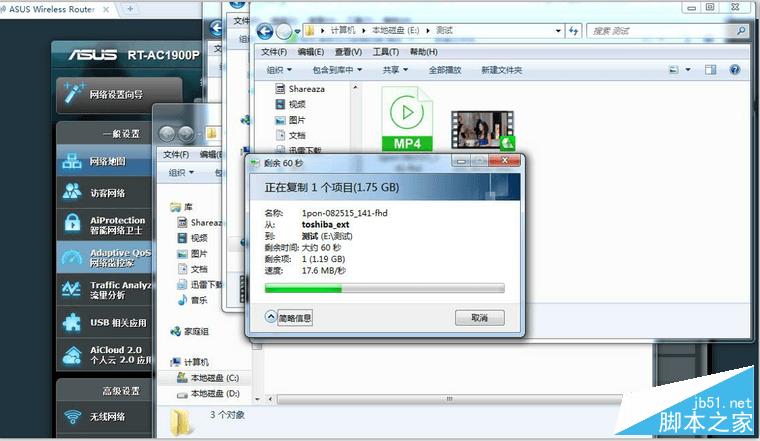This screenshot has height=441, width=760.
Task: Select 视频 library in front window tree
Action: tap(291, 104)
